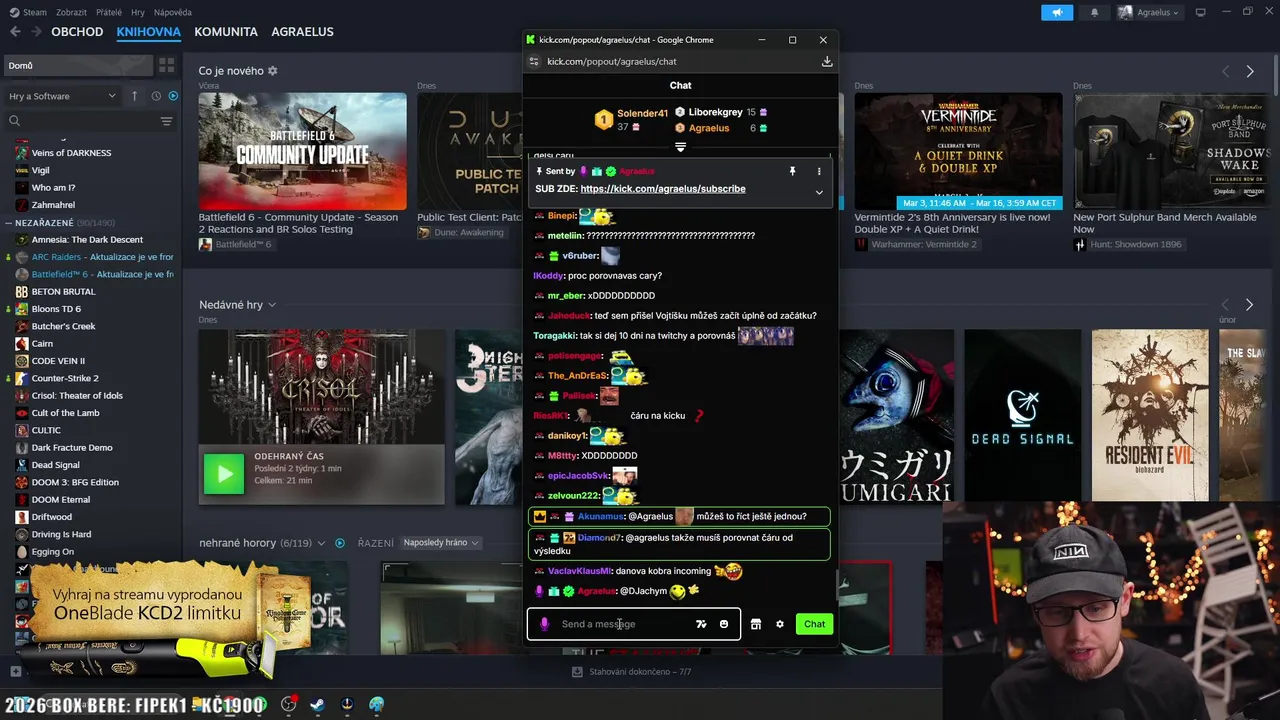Go back with Steam back arrow
Image resolution: width=1280 pixels, height=720 pixels.
(x=15, y=31)
